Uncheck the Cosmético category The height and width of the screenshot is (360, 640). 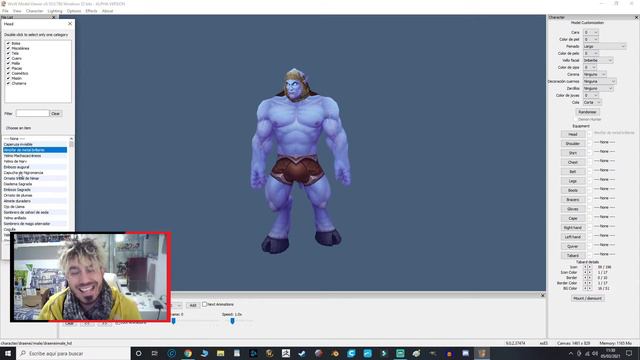click(x=8, y=73)
